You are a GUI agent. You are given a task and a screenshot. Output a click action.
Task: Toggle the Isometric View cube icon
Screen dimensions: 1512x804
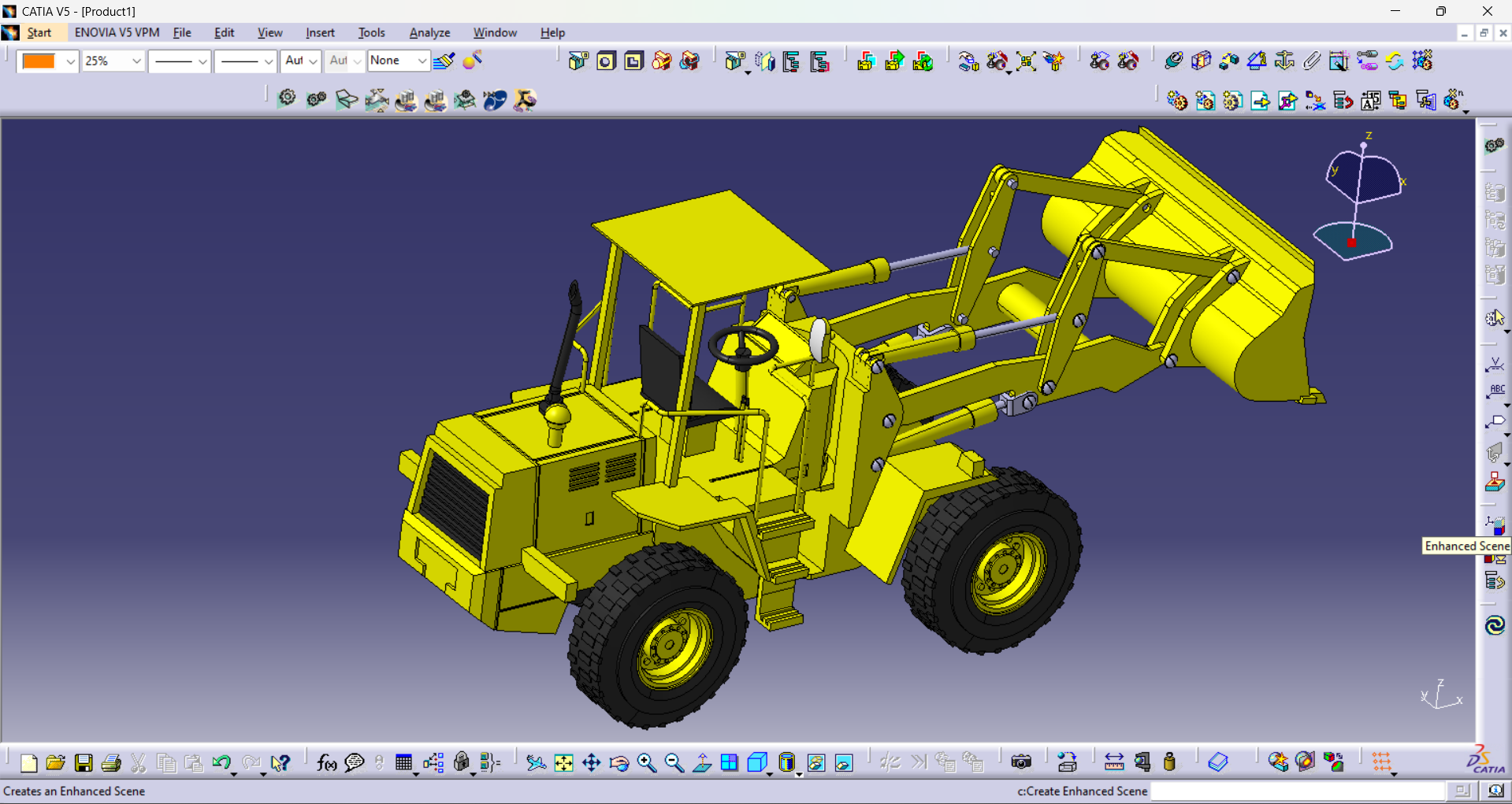[x=756, y=762]
